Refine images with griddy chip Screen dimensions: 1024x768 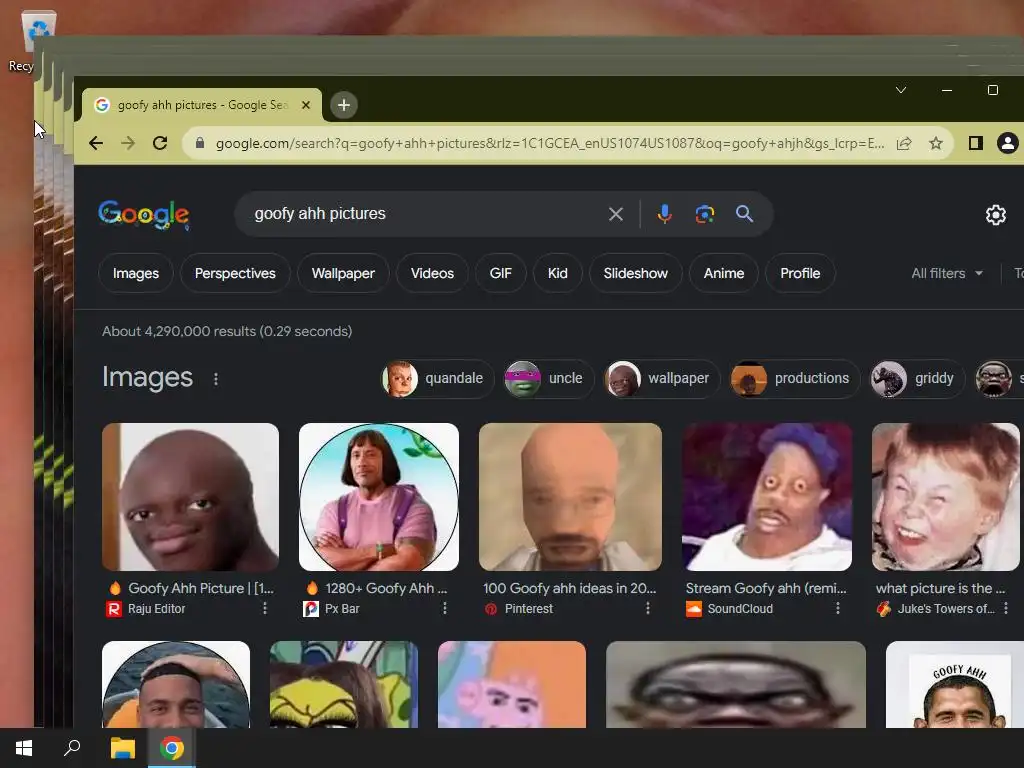point(917,379)
